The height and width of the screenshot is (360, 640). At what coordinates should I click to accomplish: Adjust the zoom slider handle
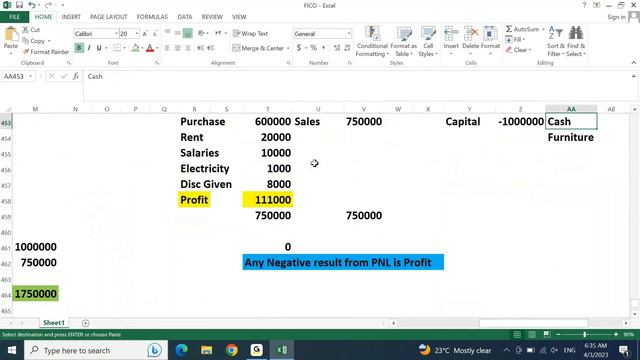[584, 334]
